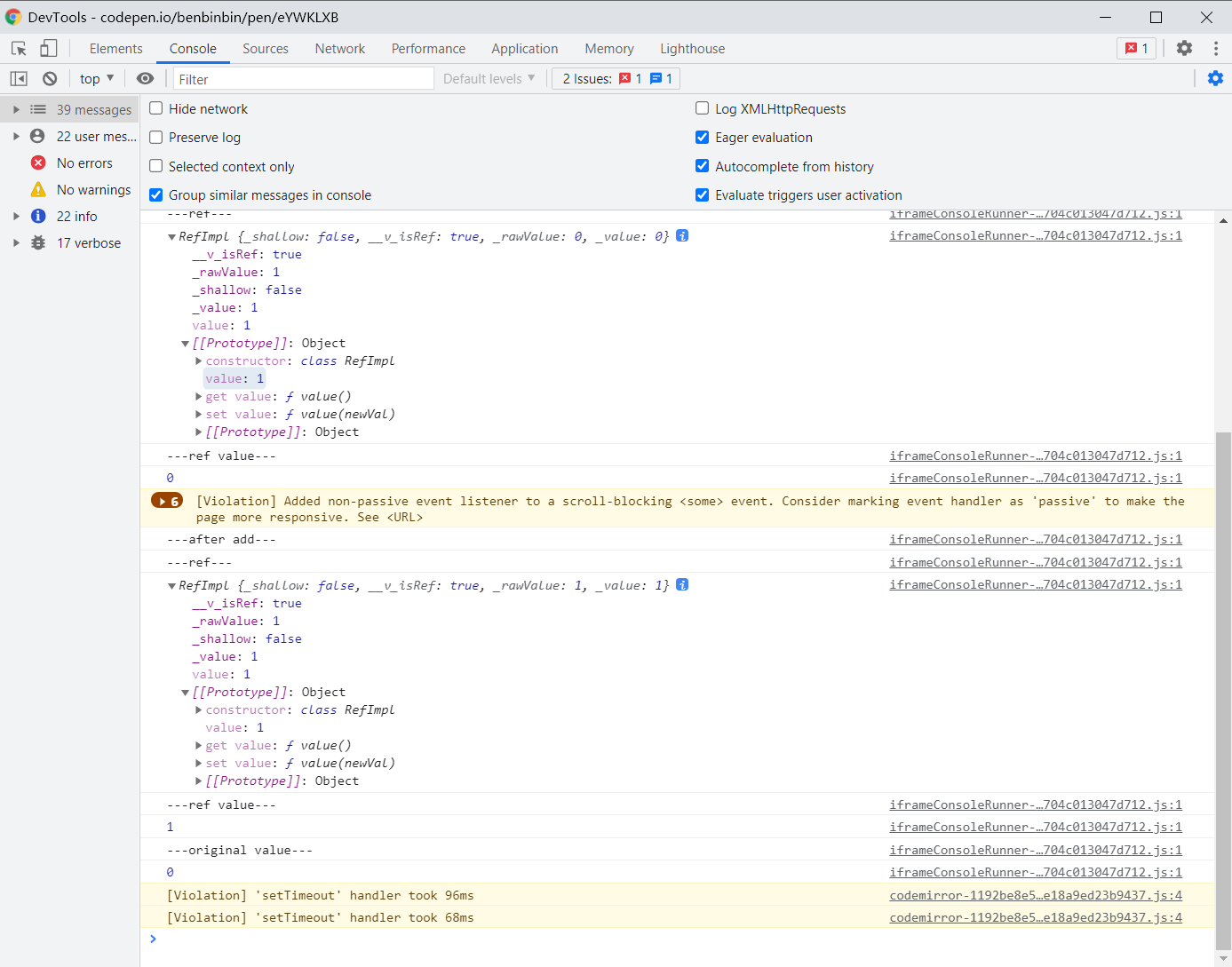1232x967 pixels.
Task: Switch to the Network tab
Action: tap(340, 49)
